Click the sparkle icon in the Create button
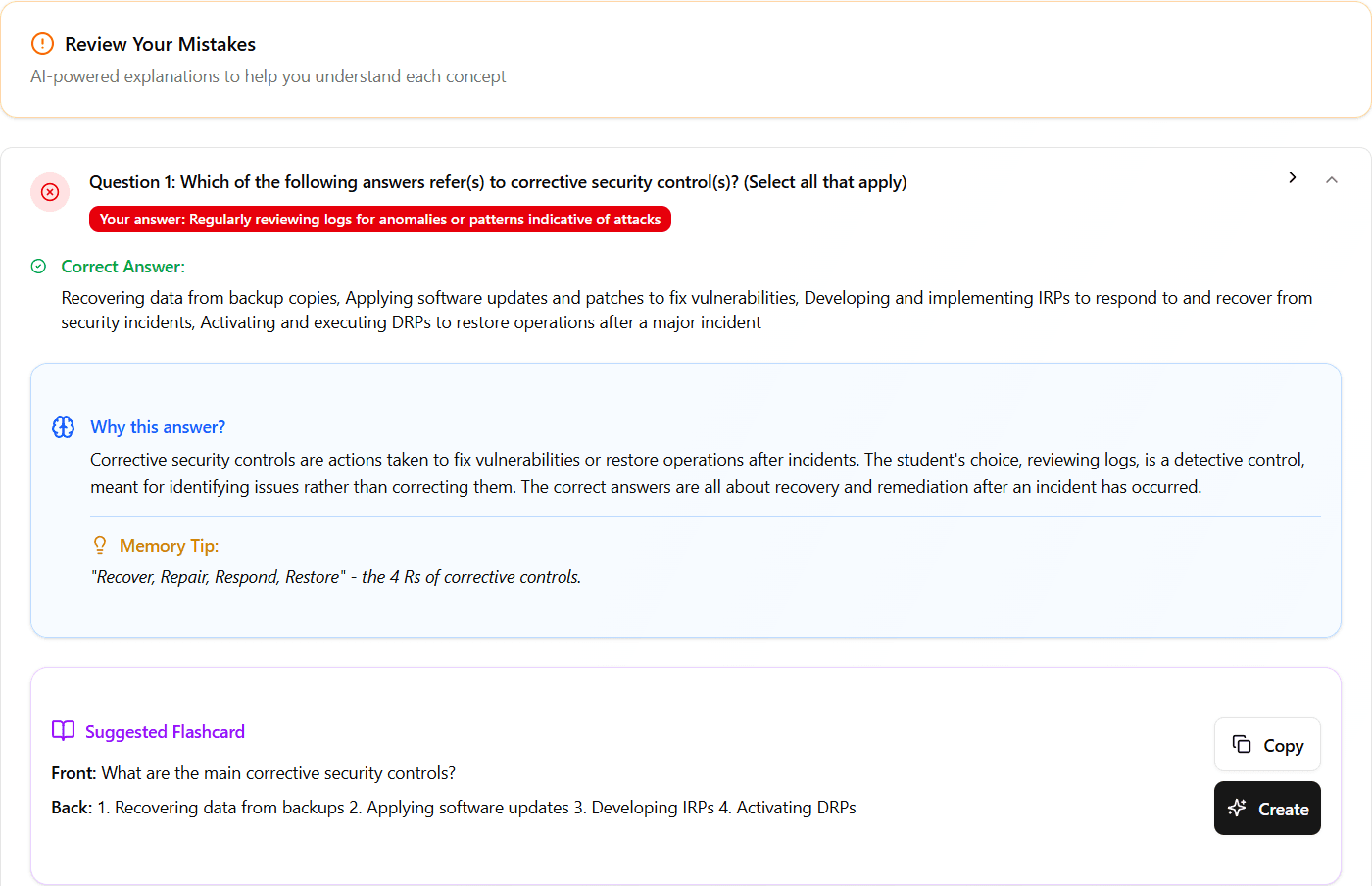This screenshot has height=886, width=1372. pos(1236,808)
